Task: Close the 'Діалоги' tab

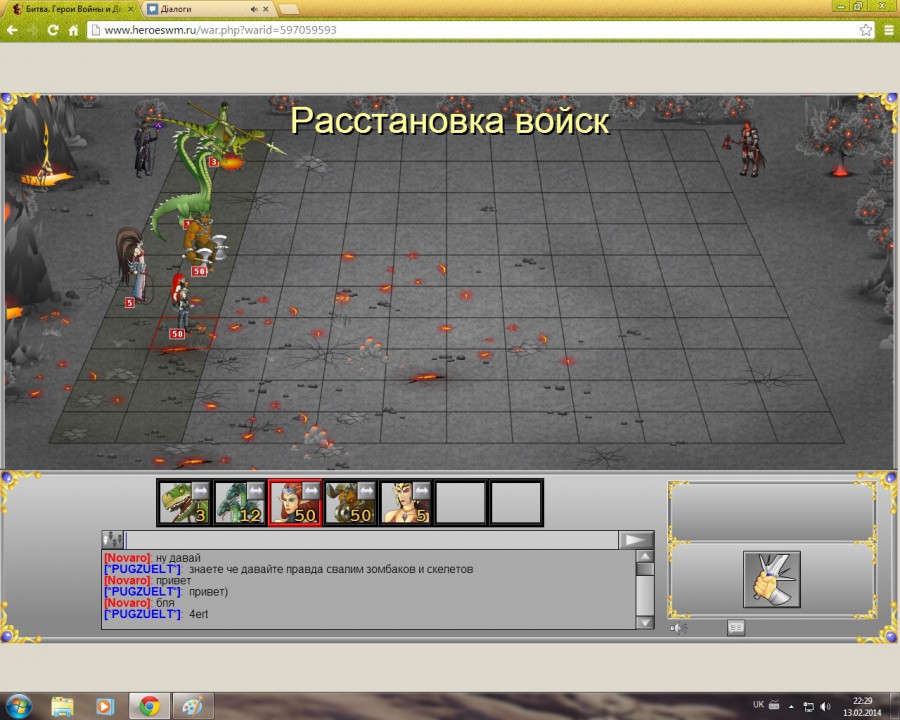Action: pyautogui.click(x=266, y=9)
